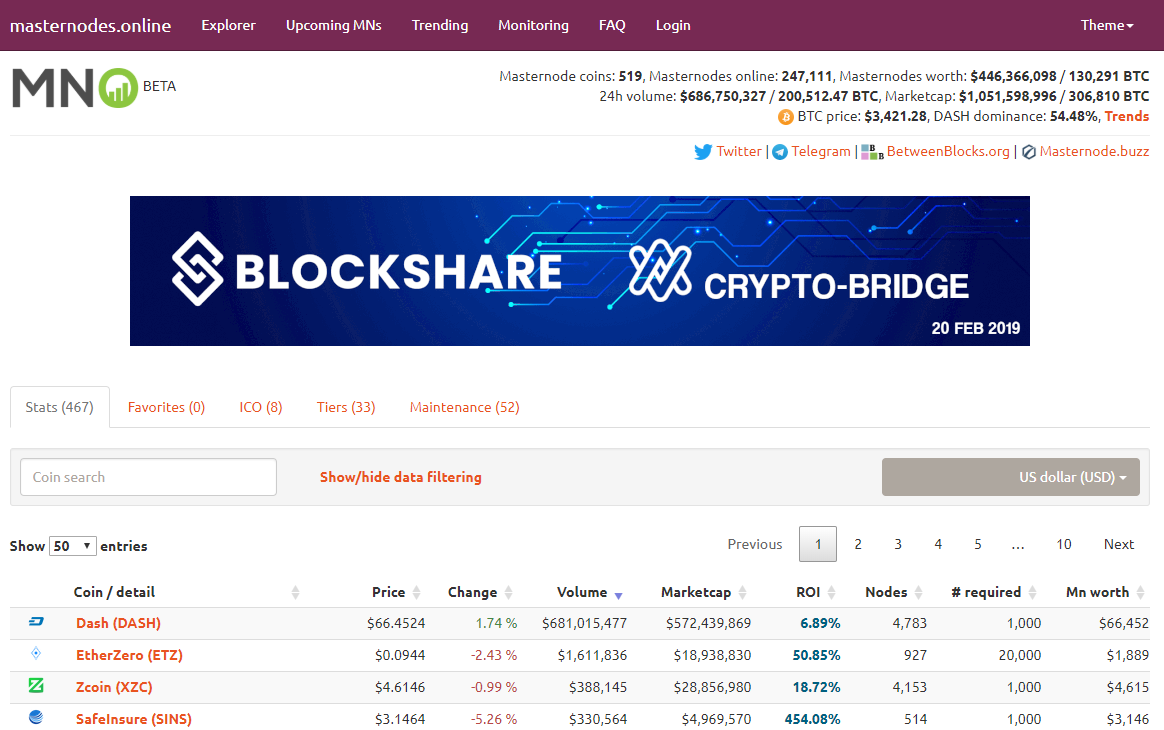
Task: Open Explorer in the top navigation
Action: (x=229, y=25)
